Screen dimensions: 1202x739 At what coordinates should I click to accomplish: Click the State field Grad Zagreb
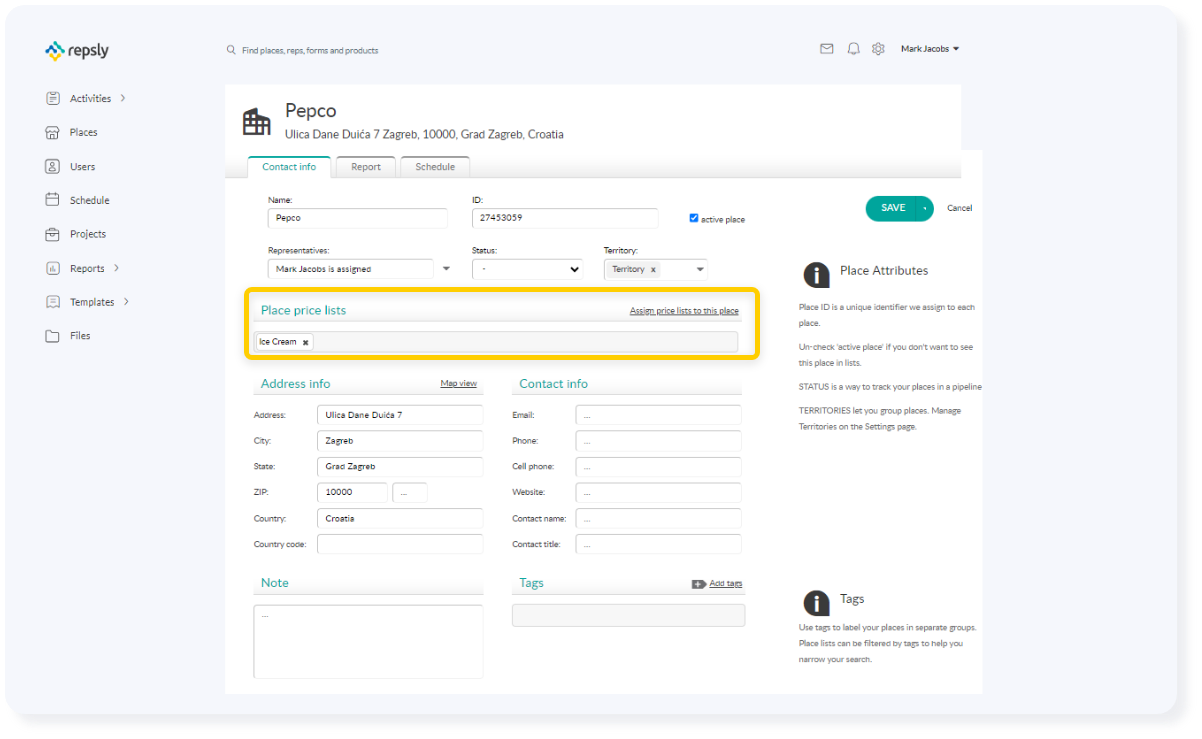(x=400, y=466)
